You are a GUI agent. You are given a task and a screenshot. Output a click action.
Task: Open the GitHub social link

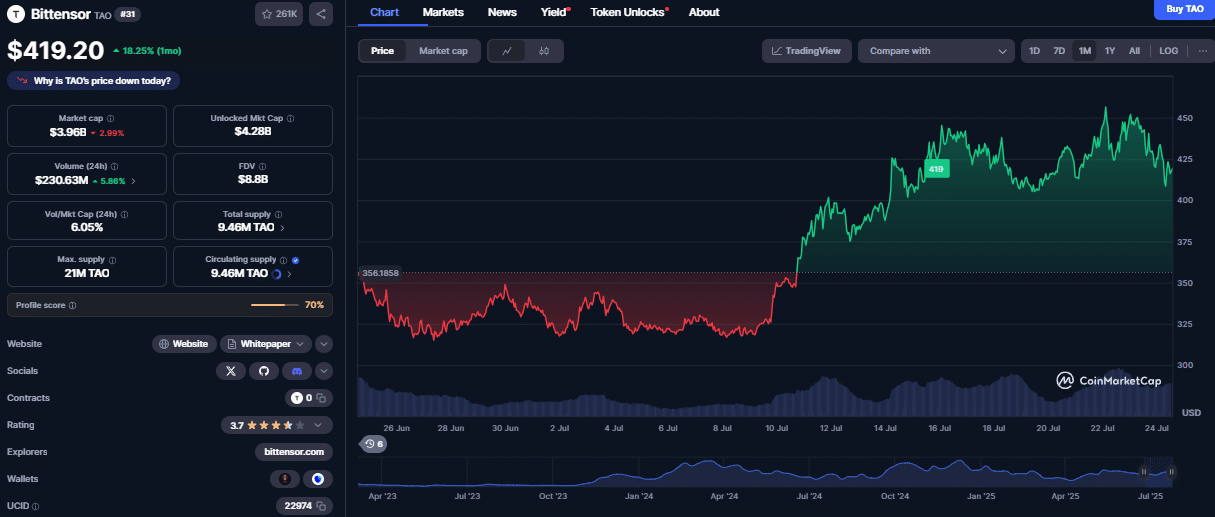coord(264,371)
